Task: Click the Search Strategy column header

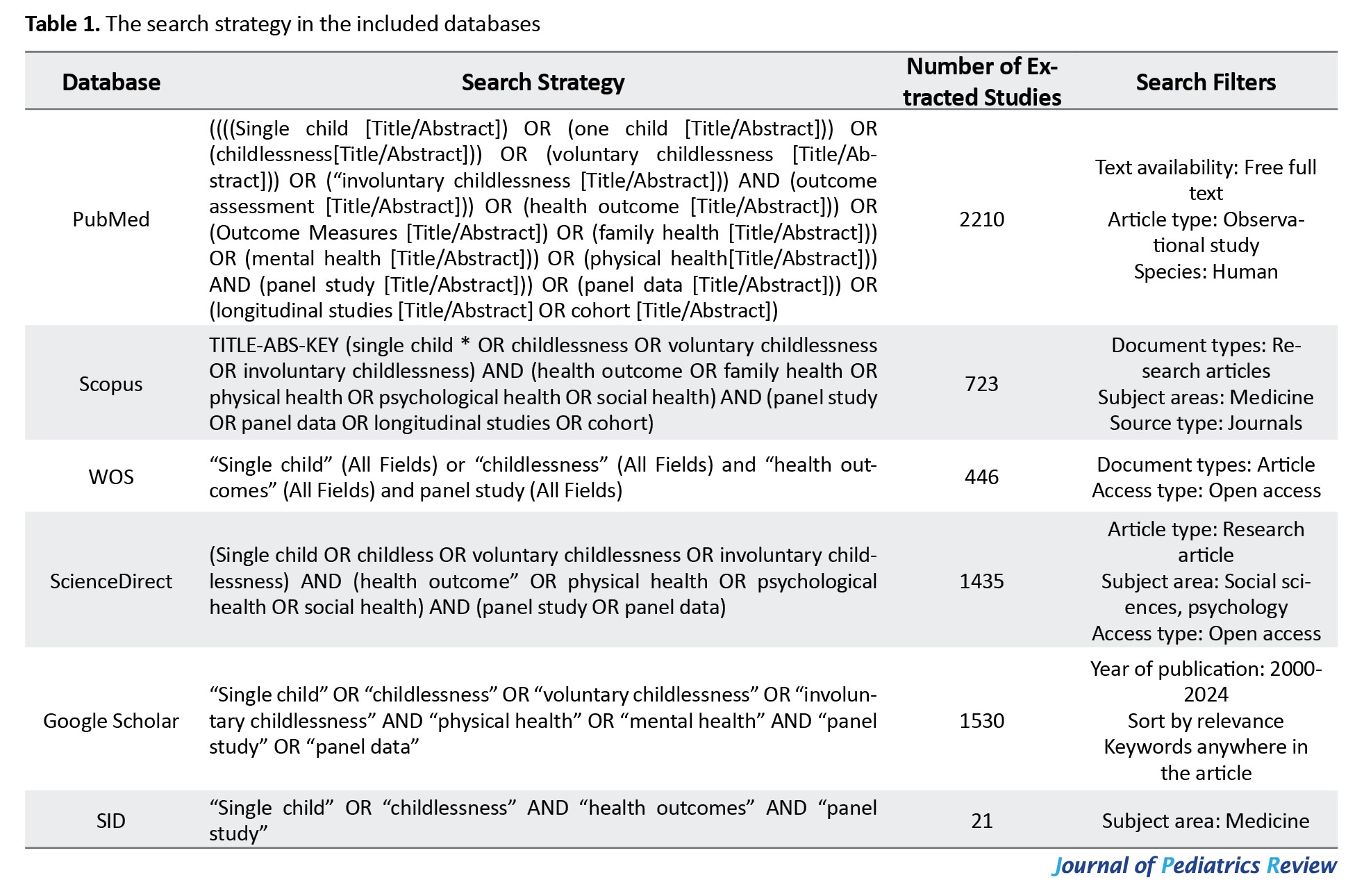Action: 543,82
